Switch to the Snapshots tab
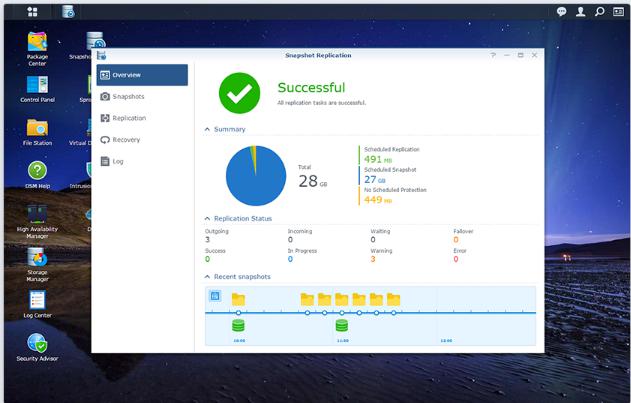 point(128,96)
